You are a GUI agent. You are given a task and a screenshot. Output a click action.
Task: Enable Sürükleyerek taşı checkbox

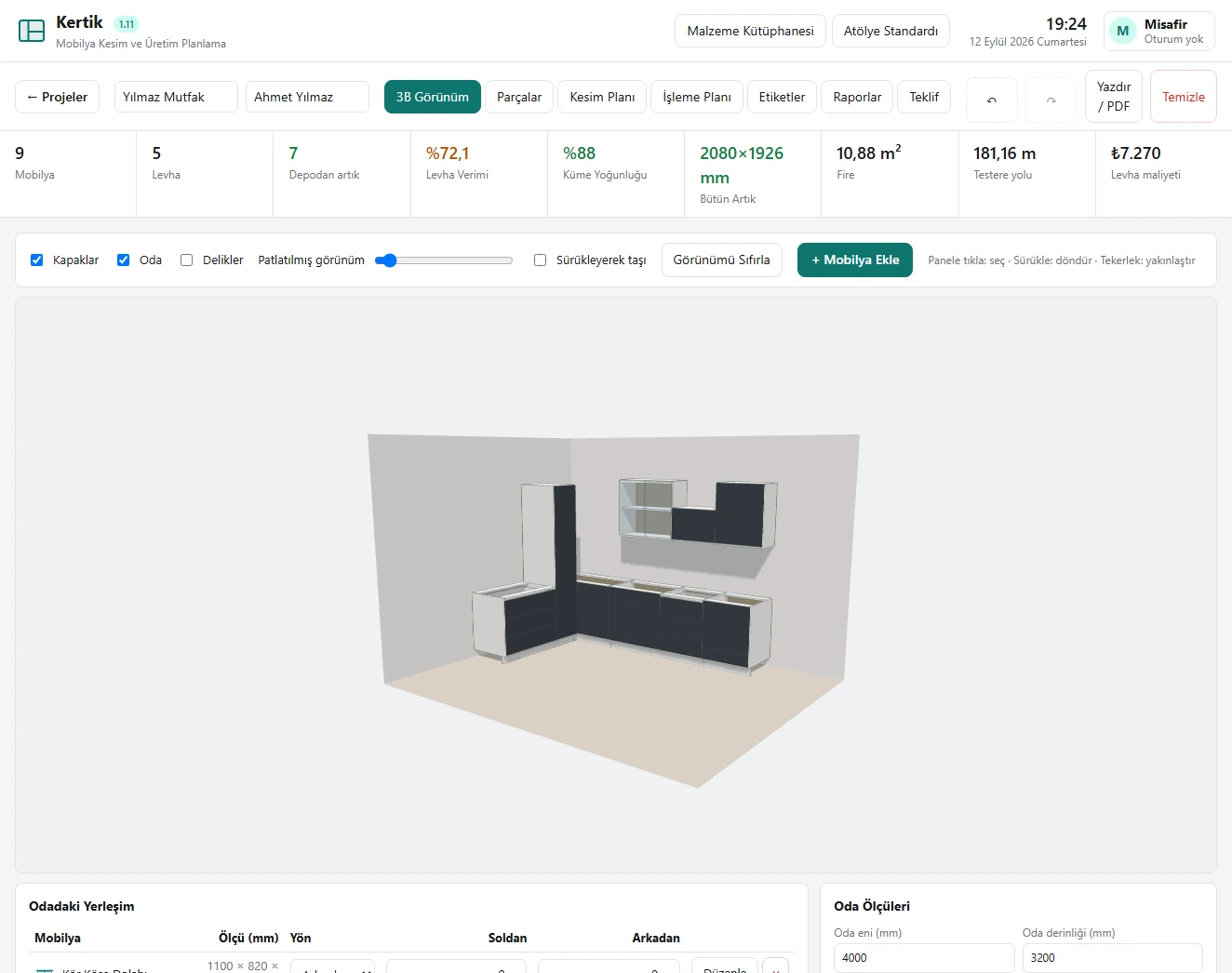[x=541, y=260]
